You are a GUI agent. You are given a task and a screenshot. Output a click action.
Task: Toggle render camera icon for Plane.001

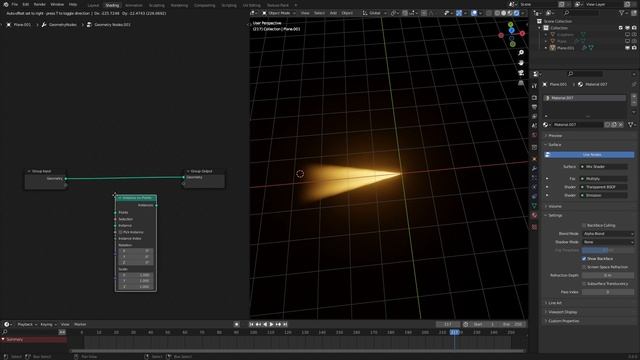tap(634, 48)
